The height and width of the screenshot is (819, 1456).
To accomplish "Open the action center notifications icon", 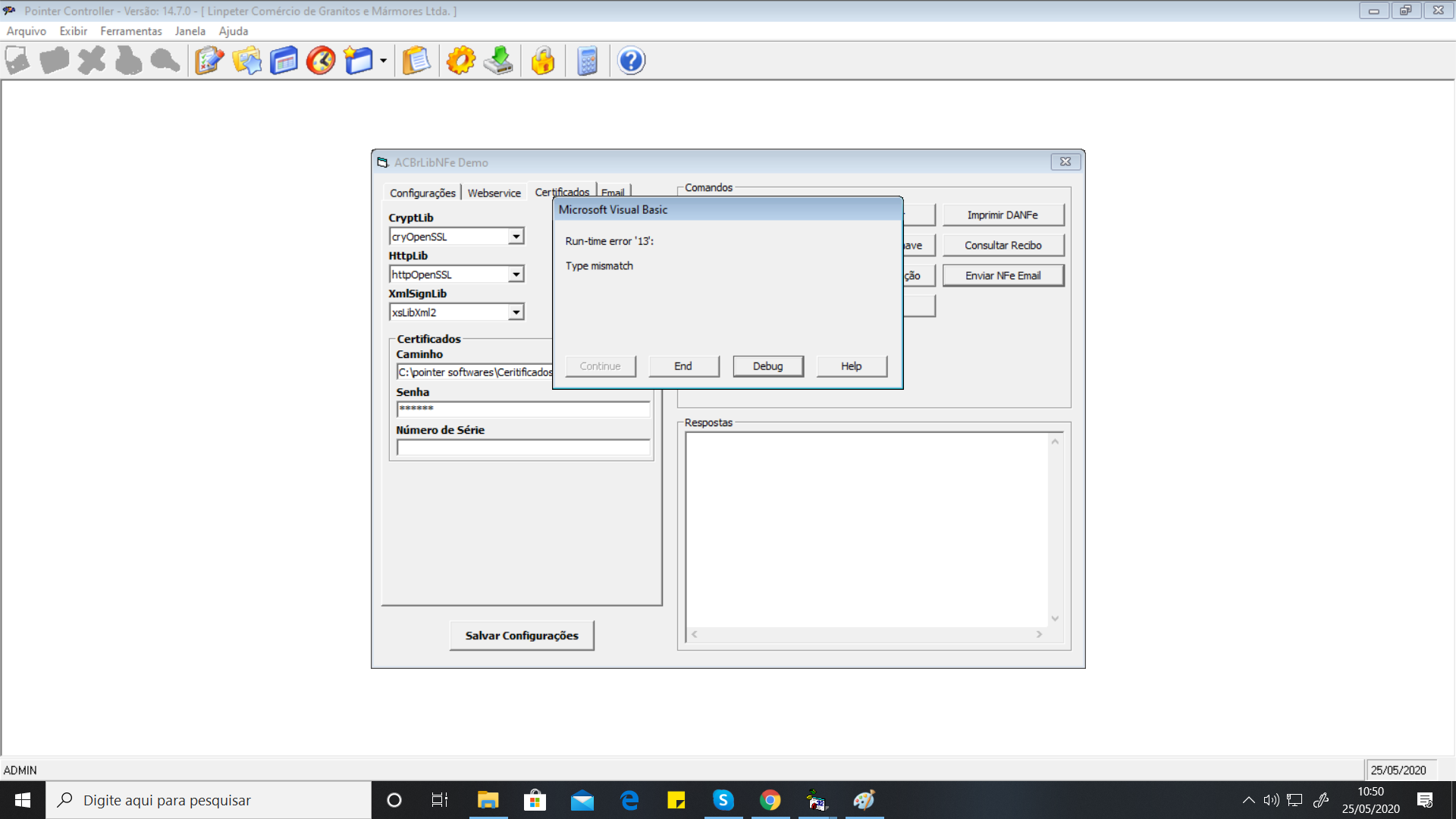I will pyautogui.click(x=1425, y=800).
